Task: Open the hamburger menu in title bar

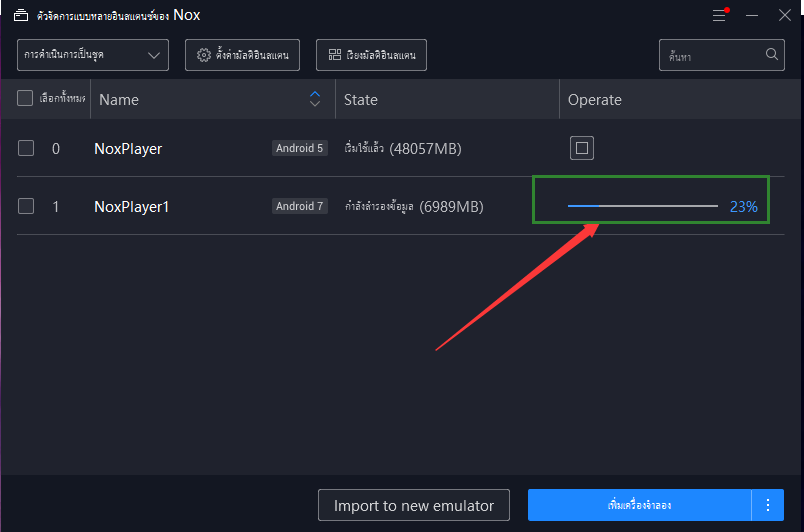Action: click(720, 16)
